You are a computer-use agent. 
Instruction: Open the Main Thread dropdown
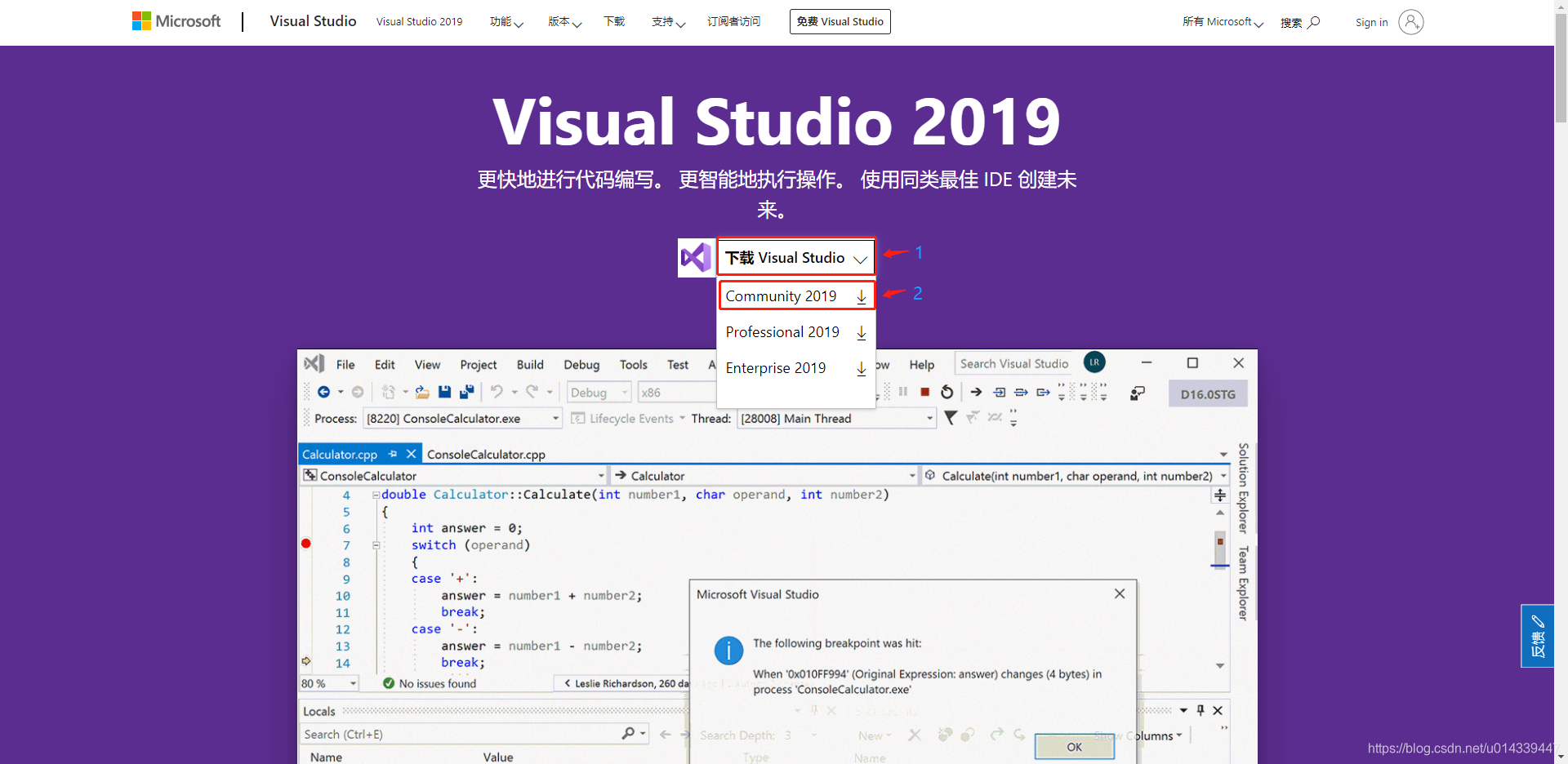(836, 419)
